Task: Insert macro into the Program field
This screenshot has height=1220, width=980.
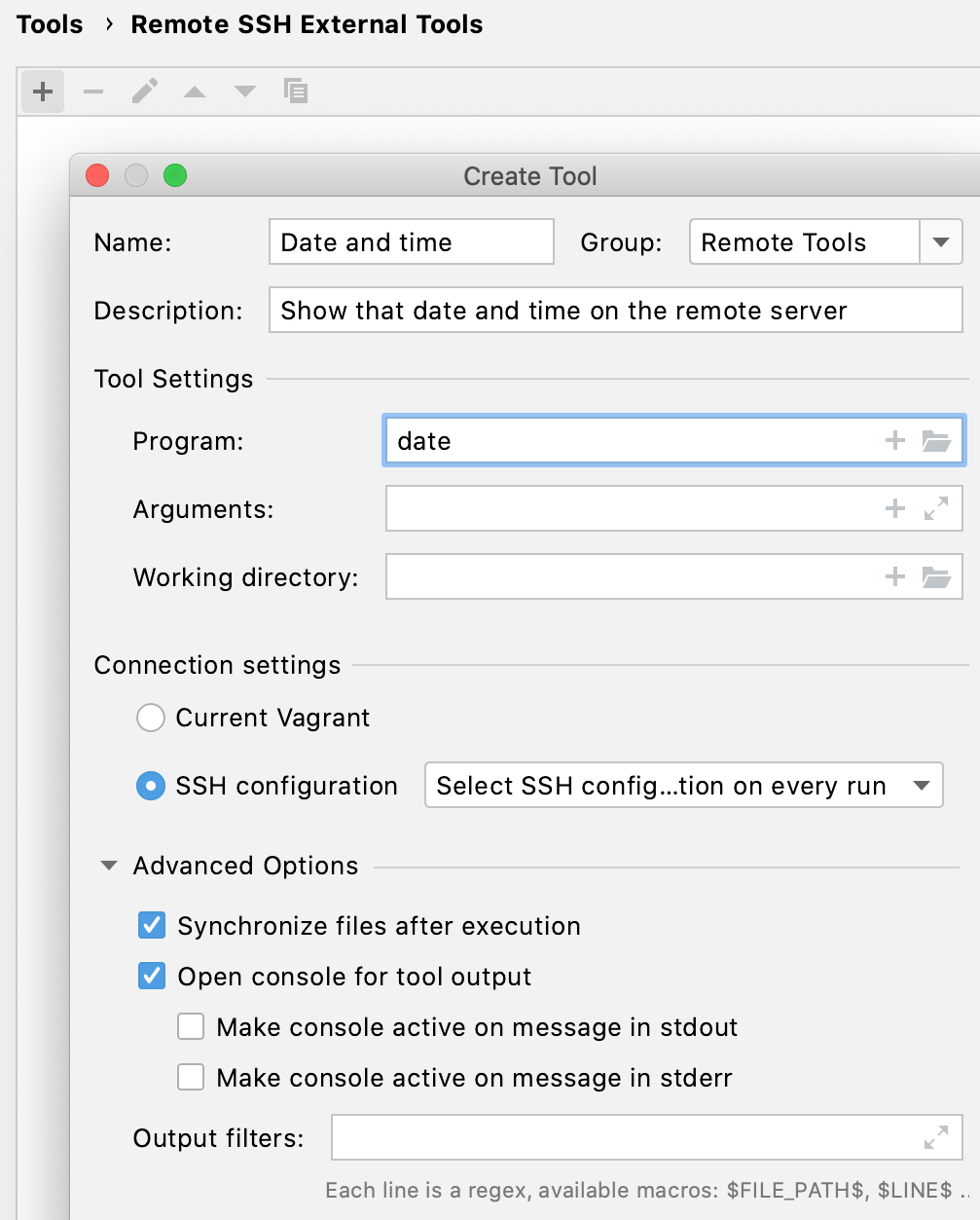Action: pos(894,440)
